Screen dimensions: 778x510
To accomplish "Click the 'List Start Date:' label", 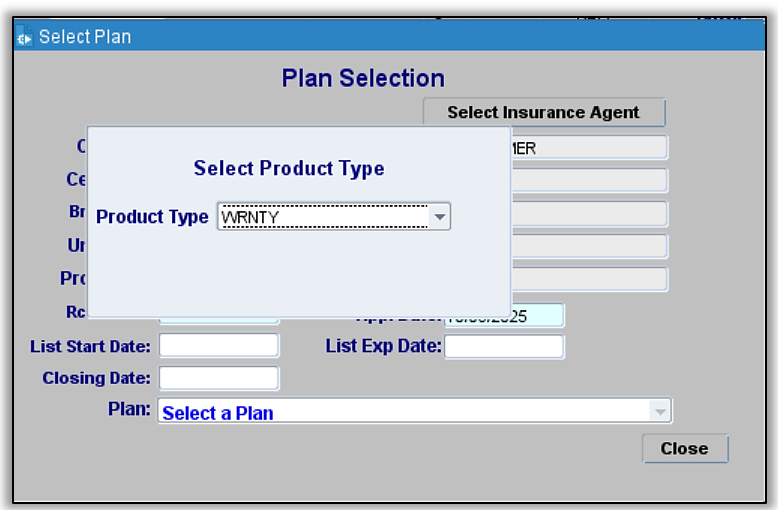I will tap(91, 346).
